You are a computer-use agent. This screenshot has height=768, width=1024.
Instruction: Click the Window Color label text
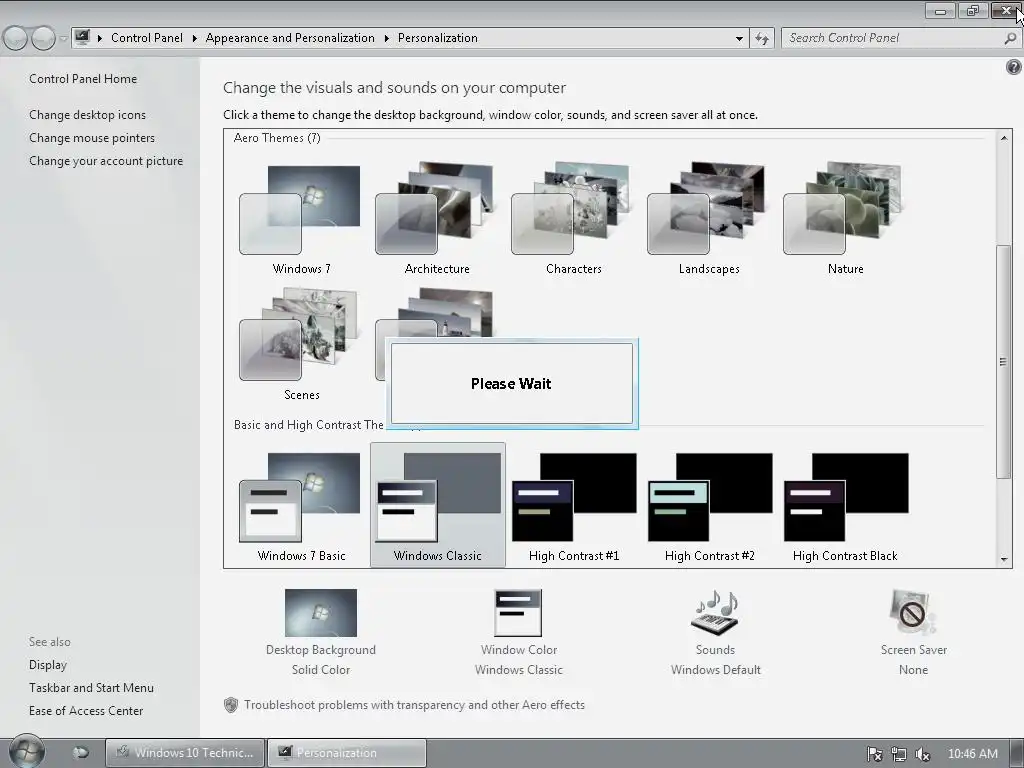[519, 650]
